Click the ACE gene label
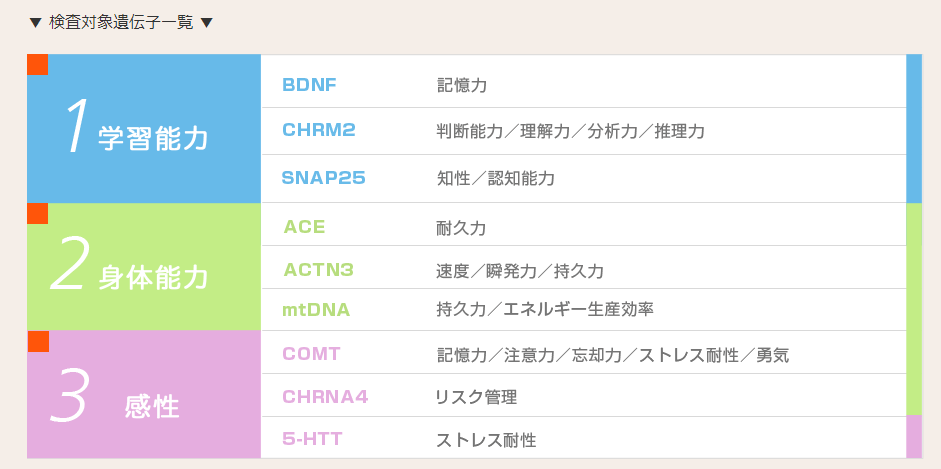Image resolution: width=941 pixels, height=469 pixels. 304,227
